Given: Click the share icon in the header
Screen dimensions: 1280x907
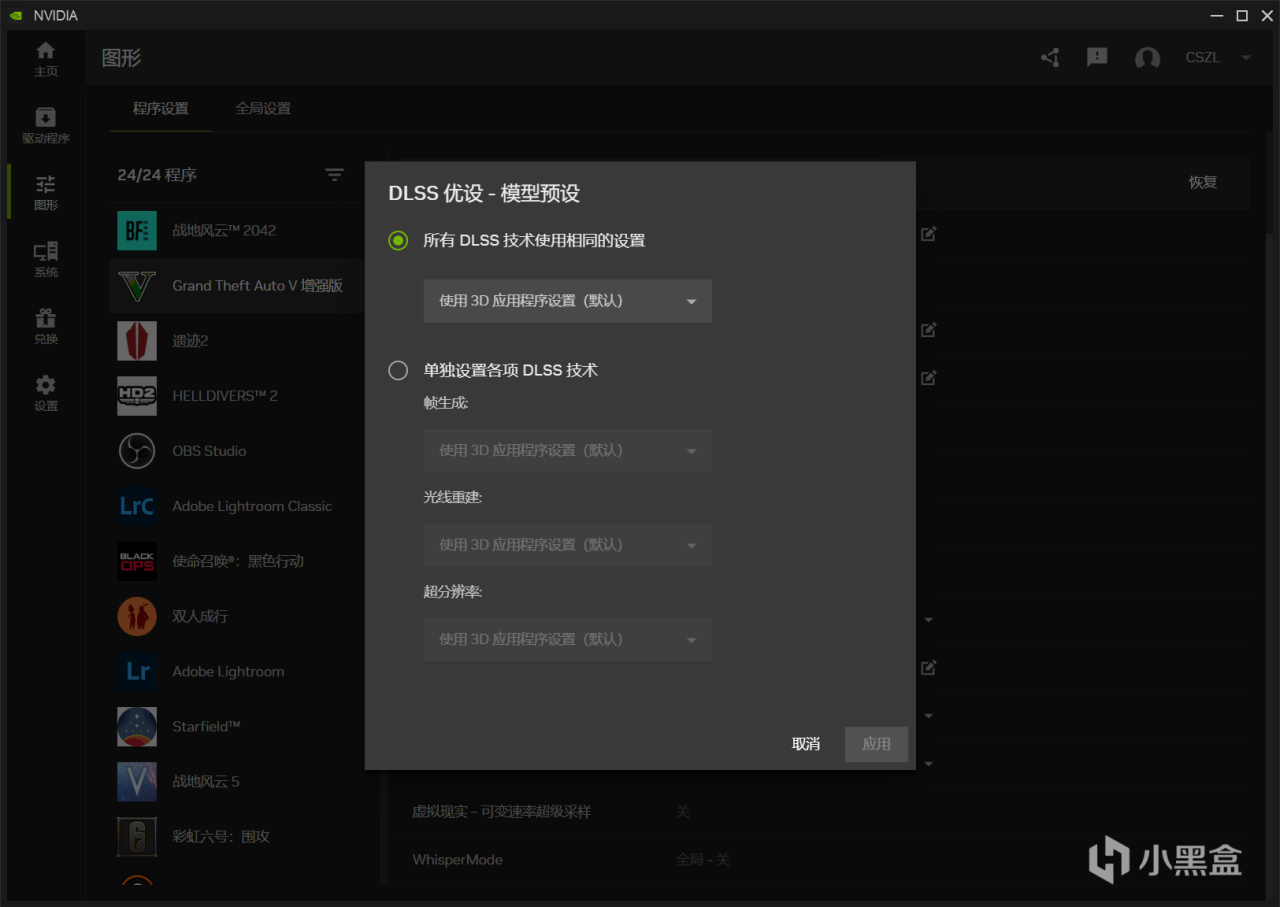Looking at the screenshot, I should (x=1050, y=58).
